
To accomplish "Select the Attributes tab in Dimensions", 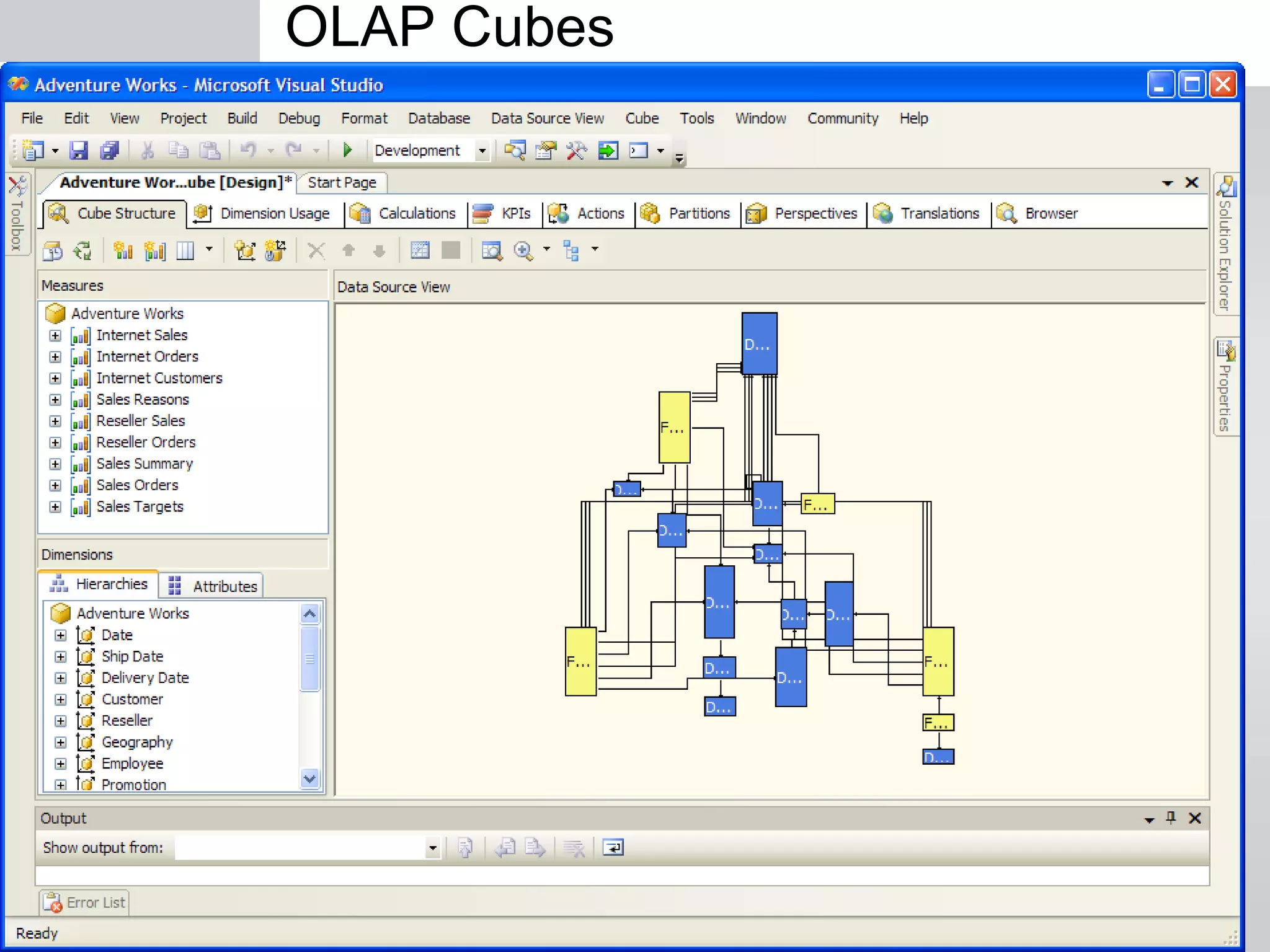I will 213,586.
